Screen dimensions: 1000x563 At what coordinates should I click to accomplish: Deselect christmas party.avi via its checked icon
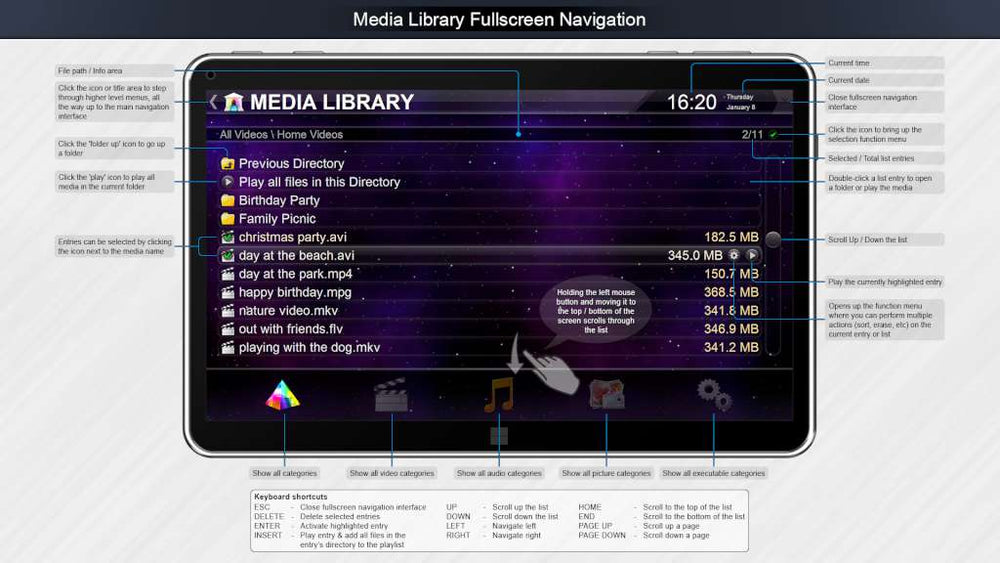coord(228,237)
